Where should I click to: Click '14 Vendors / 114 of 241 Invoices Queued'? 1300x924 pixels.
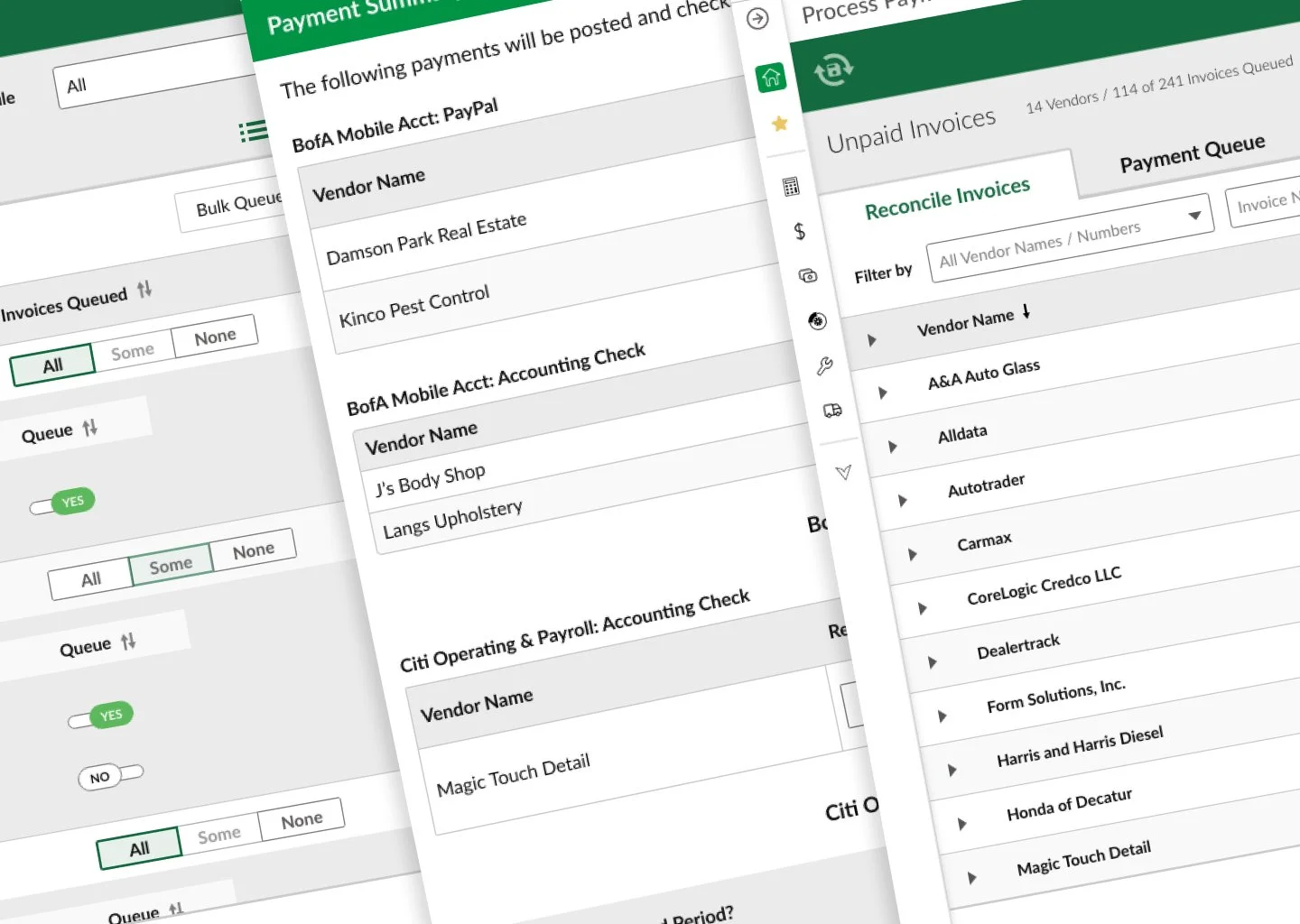tap(1159, 84)
